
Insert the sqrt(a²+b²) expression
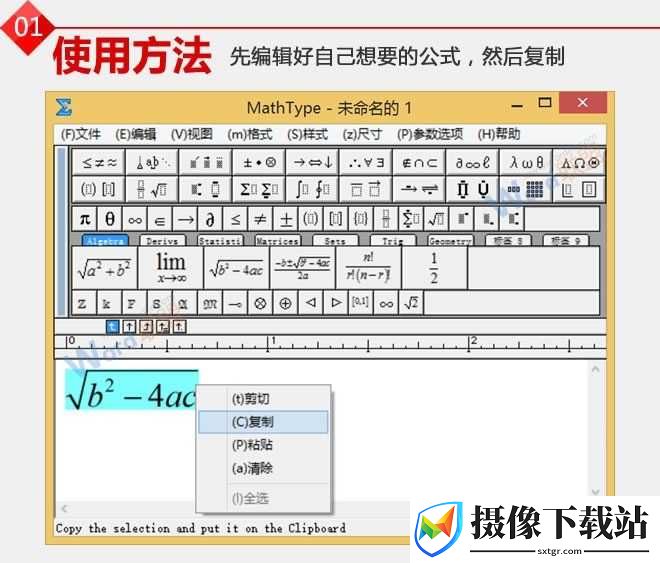pos(105,268)
